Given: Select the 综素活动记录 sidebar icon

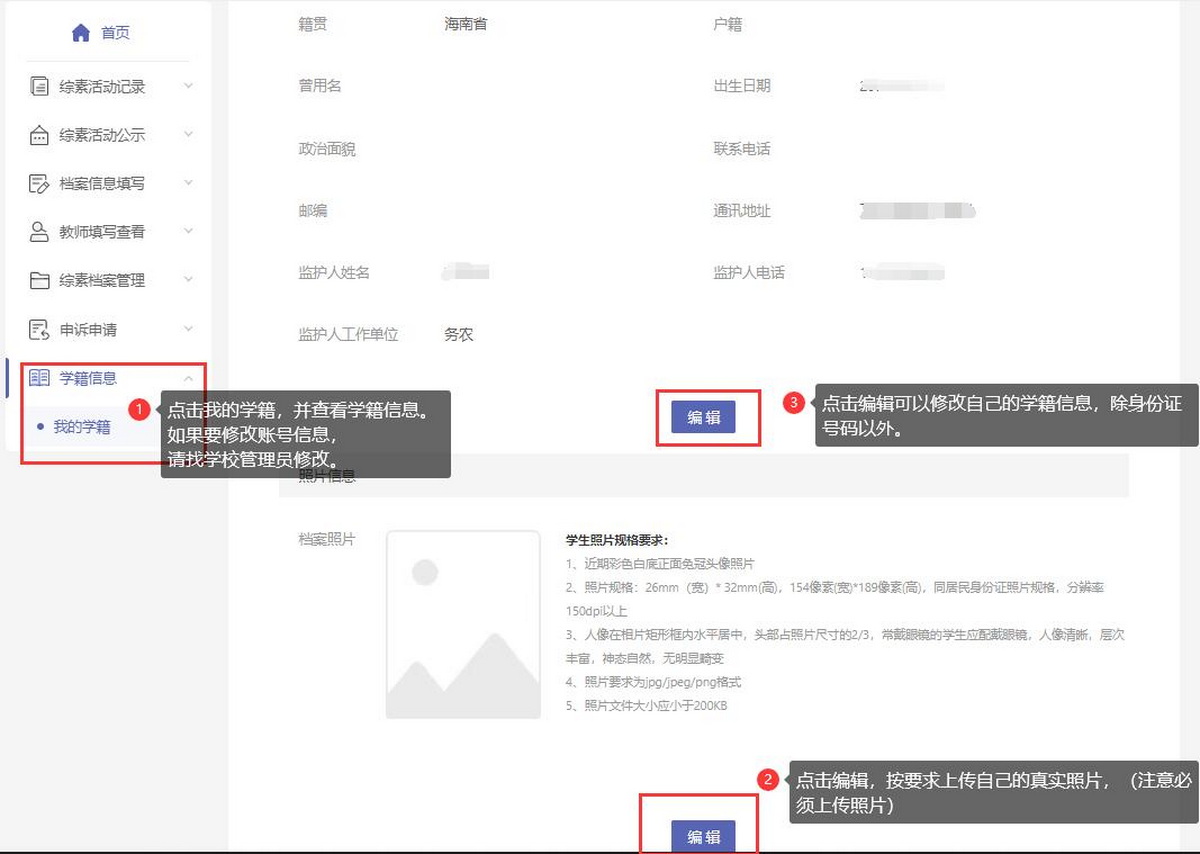Looking at the screenshot, I should tap(42, 87).
